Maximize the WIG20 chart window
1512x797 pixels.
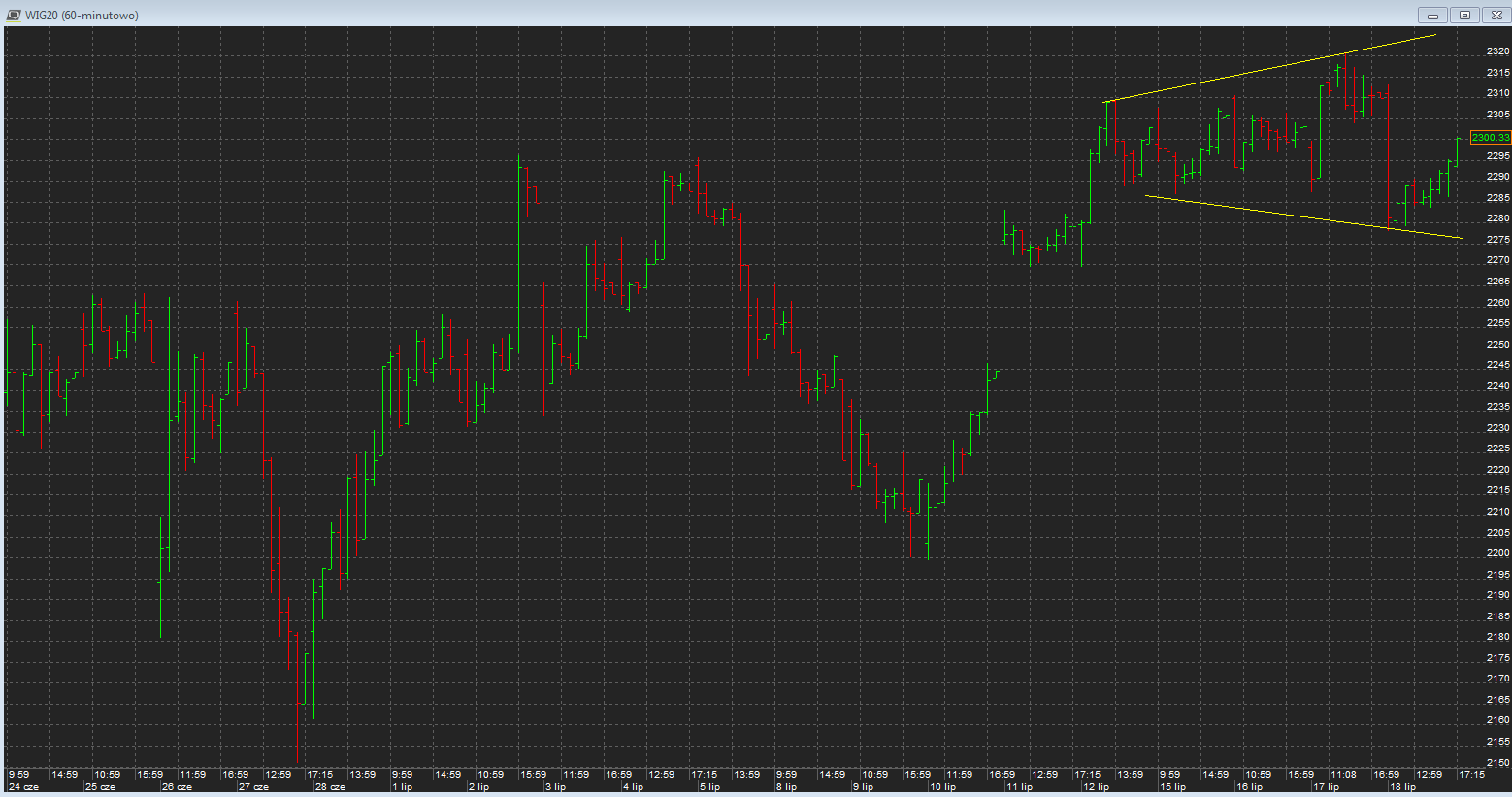click(x=1464, y=15)
